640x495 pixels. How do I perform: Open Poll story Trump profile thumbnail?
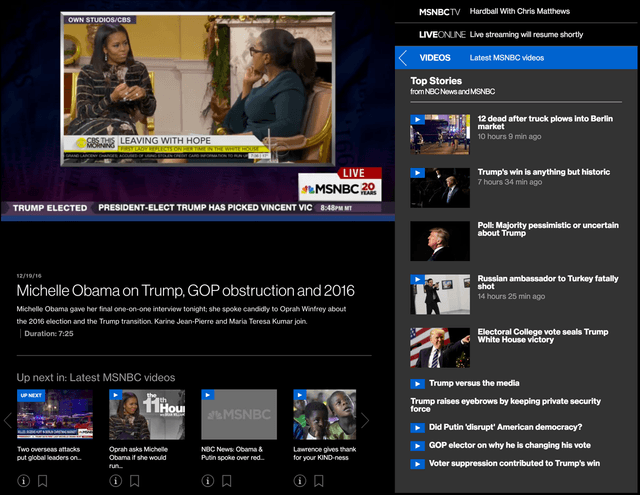point(440,241)
